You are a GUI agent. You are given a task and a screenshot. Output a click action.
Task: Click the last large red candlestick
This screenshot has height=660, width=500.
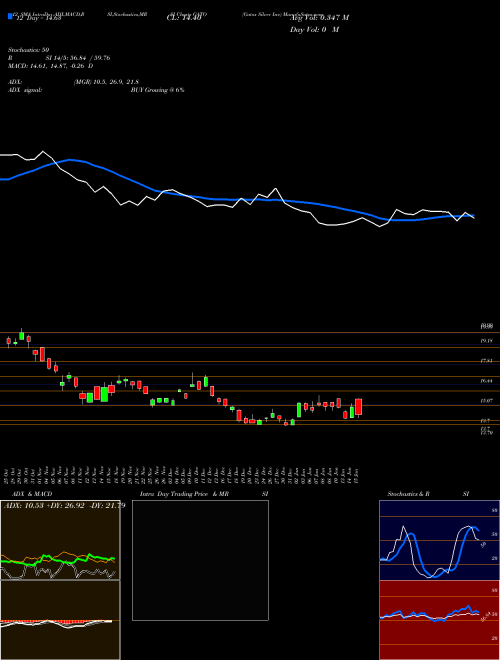click(x=359, y=407)
